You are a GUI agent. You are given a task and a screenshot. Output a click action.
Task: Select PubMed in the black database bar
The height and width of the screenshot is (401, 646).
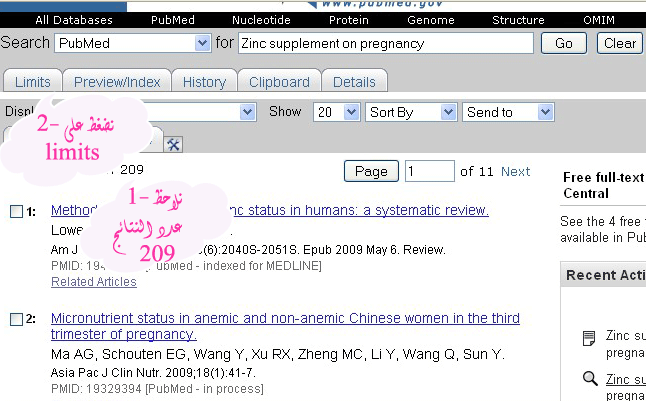coord(173,20)
